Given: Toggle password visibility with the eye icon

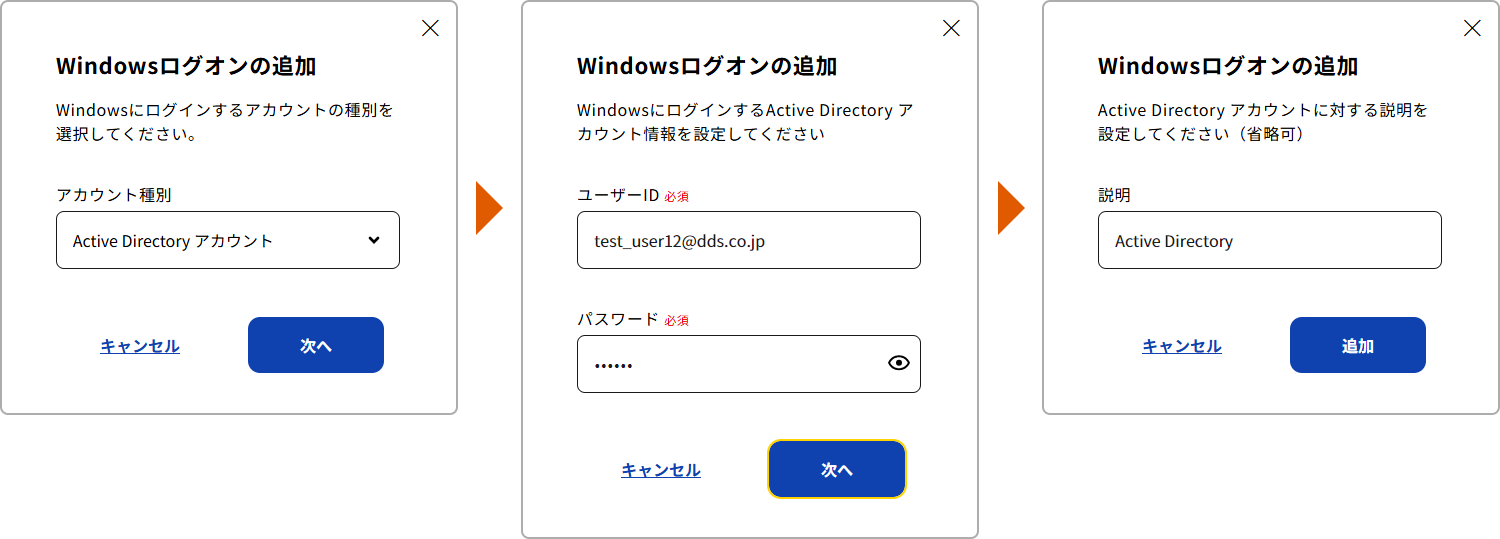Looking at the screenshot, I should tap(899, 363).
